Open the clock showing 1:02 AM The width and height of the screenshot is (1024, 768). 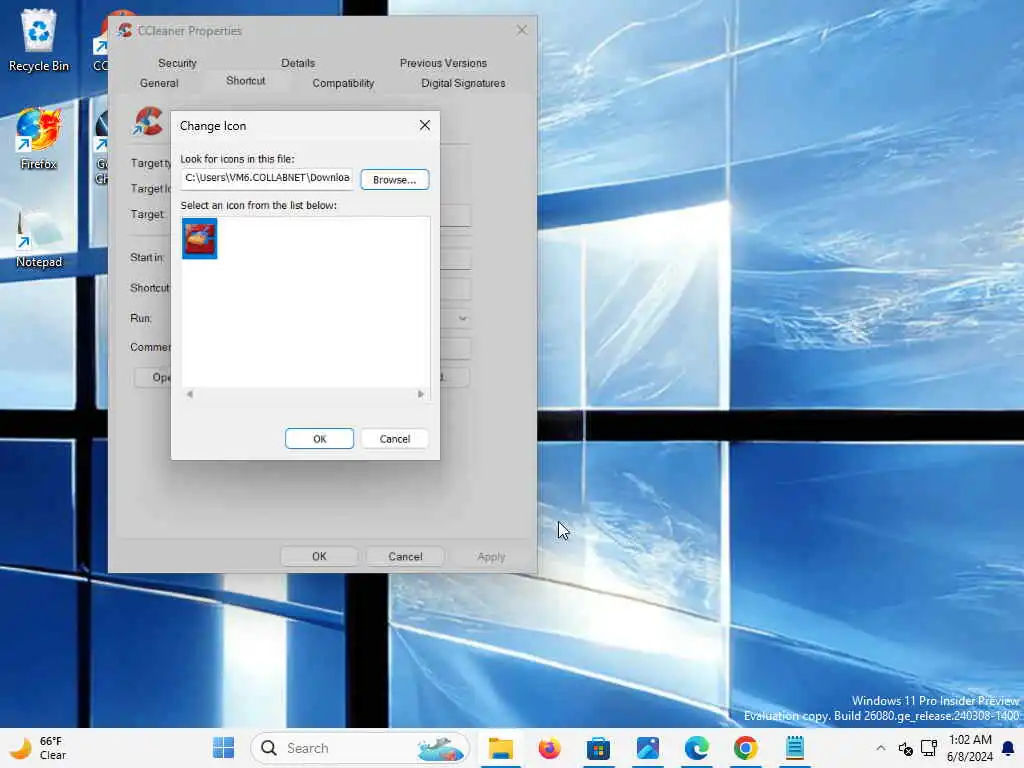tap(970, 748)
